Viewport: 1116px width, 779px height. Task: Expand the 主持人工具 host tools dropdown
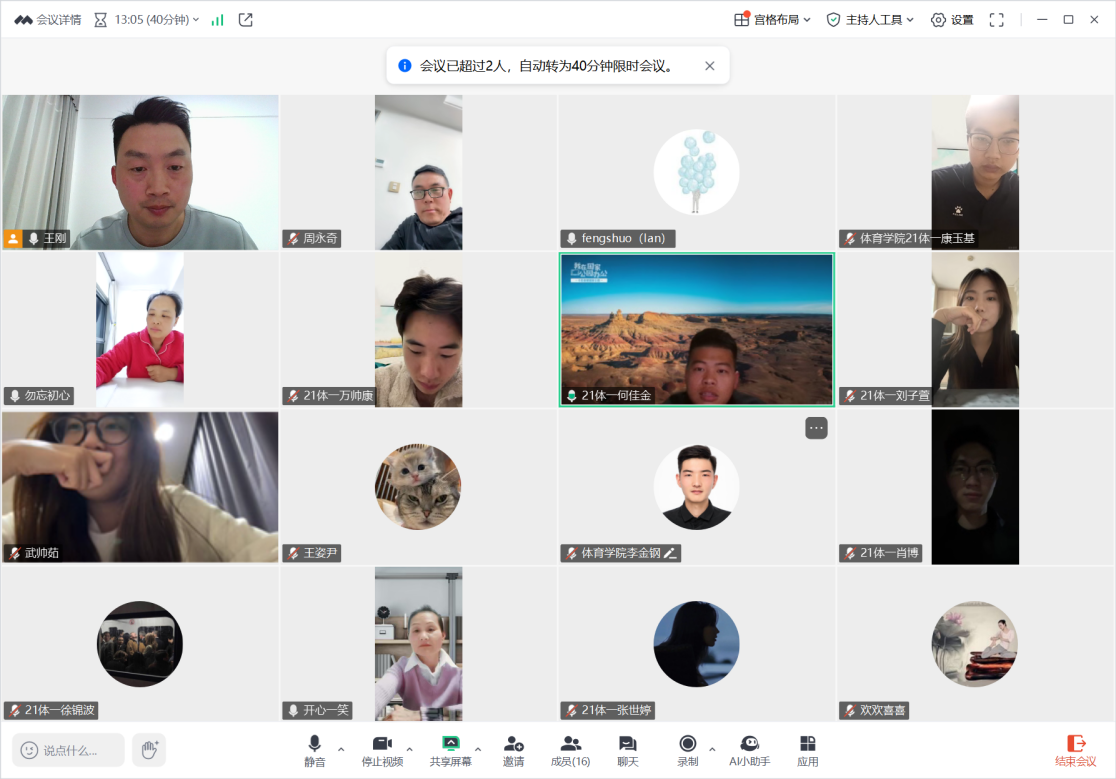[x=870, y=20]
